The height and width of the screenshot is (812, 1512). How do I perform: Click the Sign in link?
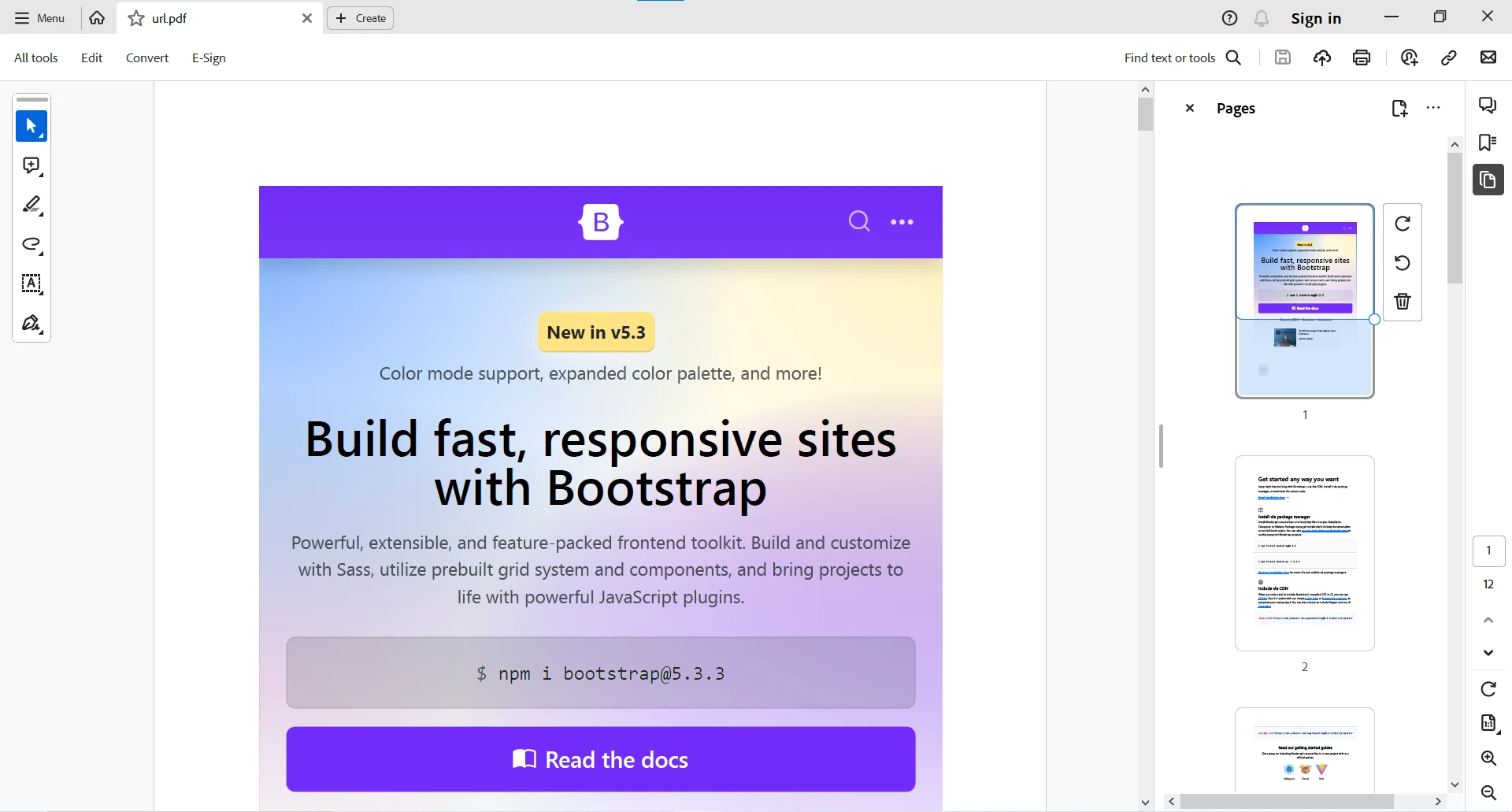point(1316,18)
